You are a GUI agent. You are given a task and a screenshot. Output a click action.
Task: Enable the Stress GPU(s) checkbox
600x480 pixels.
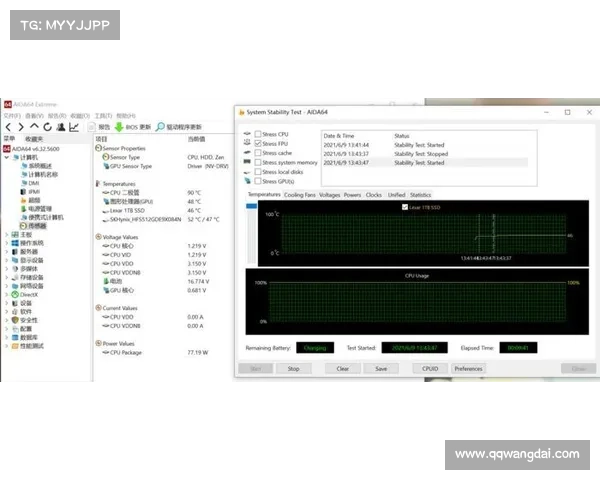pyautogui.click(x=258, y=181)
